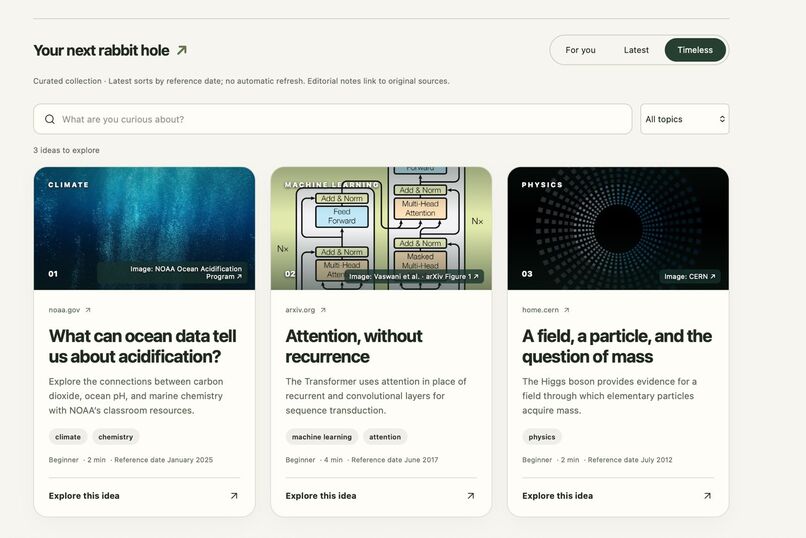Open the All topics dropdown
This screenshot has width=806, height=538.
point(685,119)
